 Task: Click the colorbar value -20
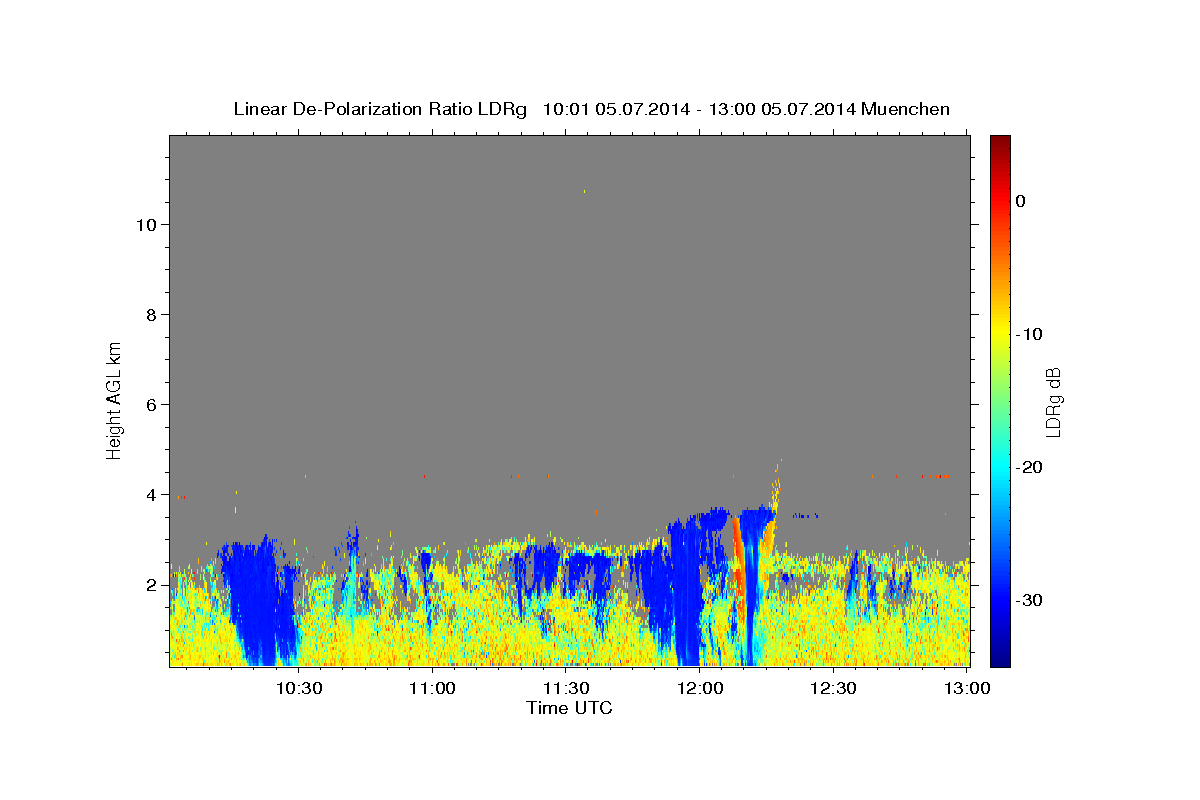click(x=1029, y=467)
